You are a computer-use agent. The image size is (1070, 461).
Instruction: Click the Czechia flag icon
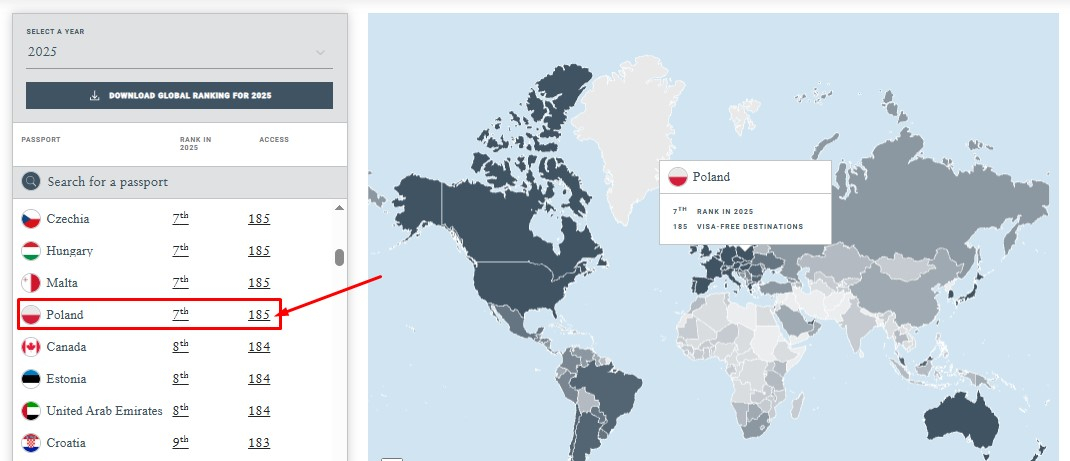point(31,219)
